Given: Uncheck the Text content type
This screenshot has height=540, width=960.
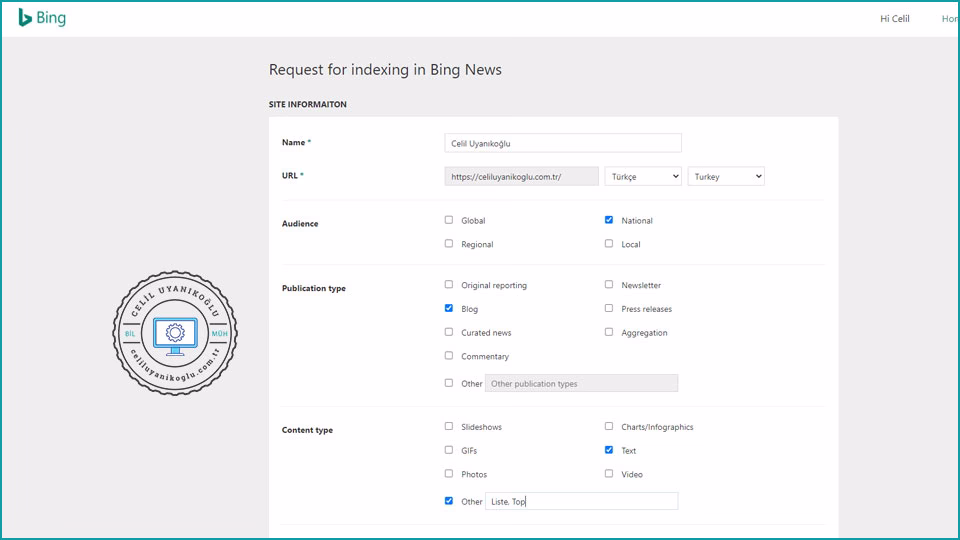Looking at the screenshot, I should tap(609, 450).
